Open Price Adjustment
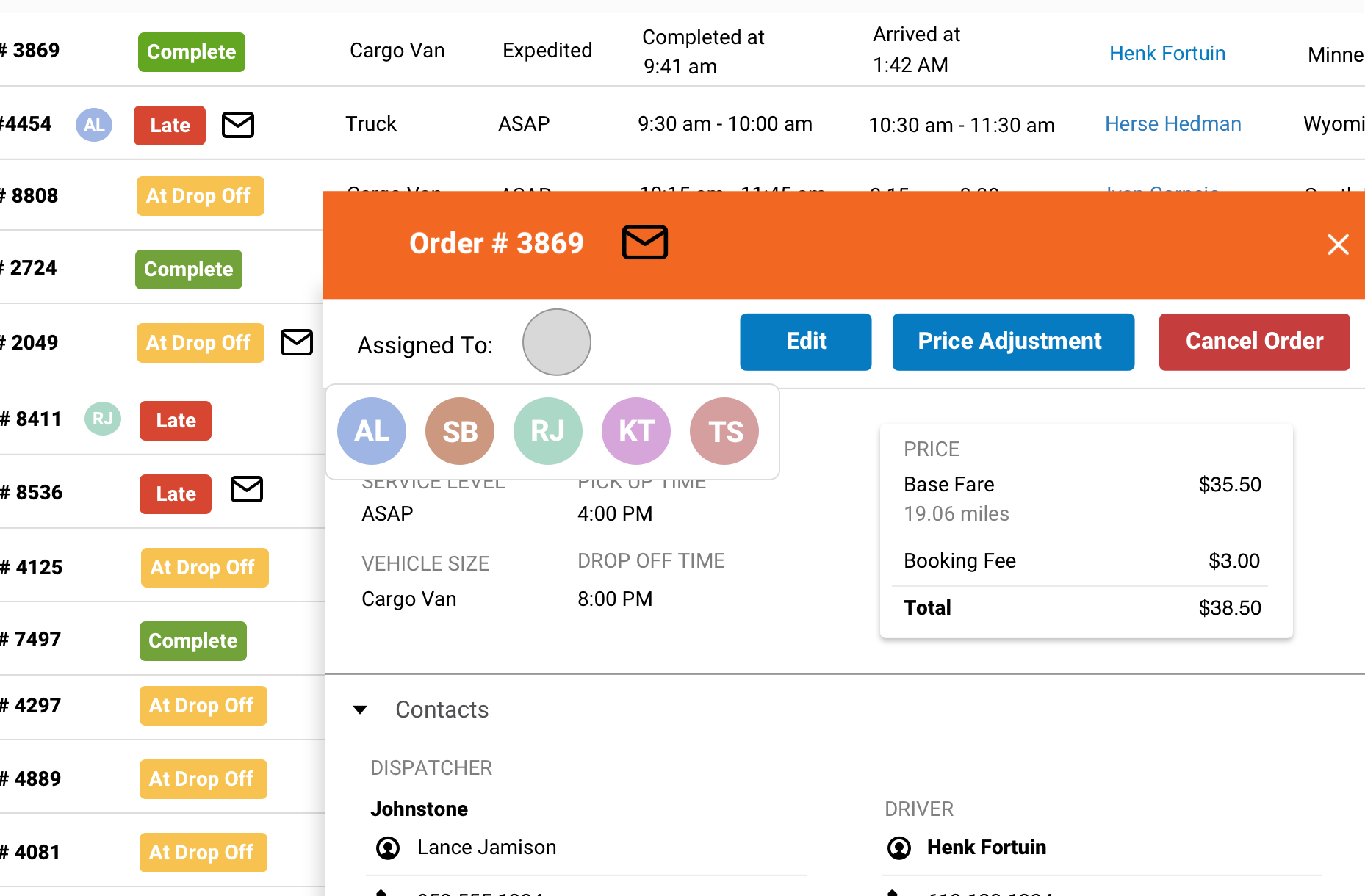Screen dimensions: 1365x896 pos(1013,342)
